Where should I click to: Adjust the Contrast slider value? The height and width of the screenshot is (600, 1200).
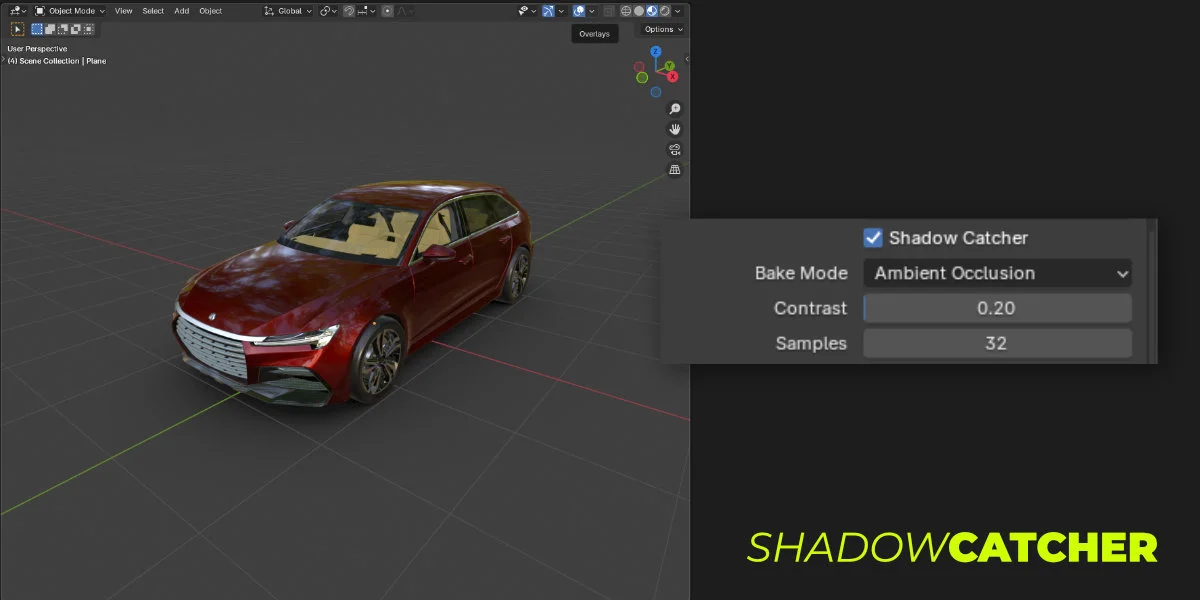[x=997, y=308]
